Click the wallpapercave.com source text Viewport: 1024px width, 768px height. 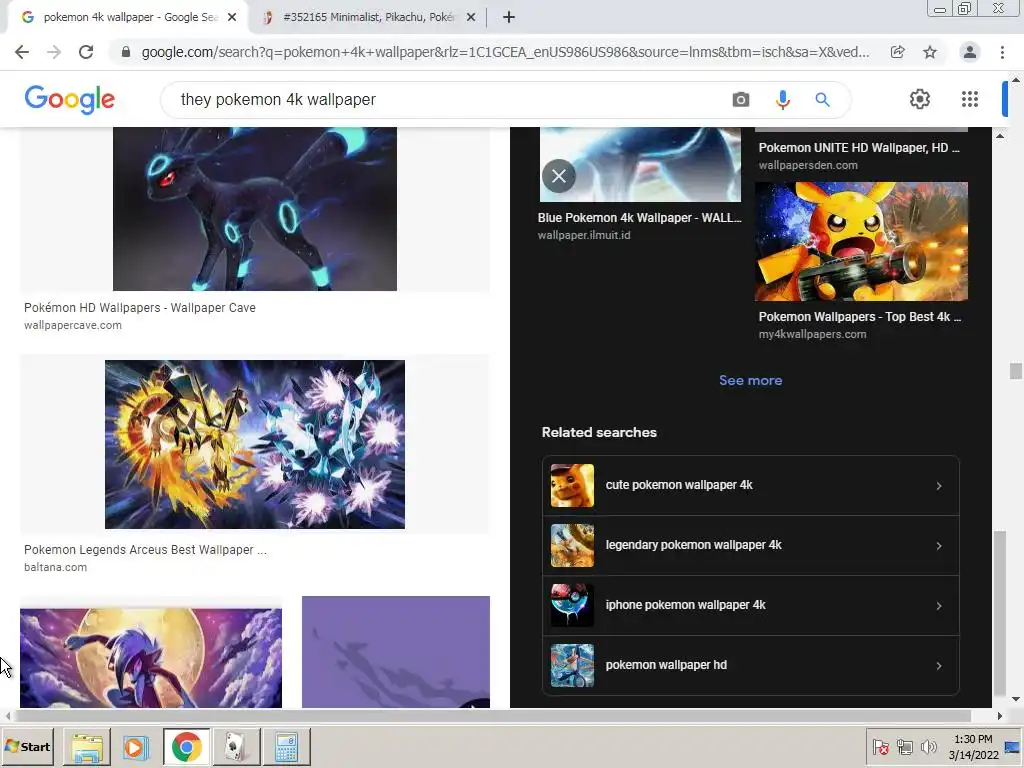click(72, 325)
